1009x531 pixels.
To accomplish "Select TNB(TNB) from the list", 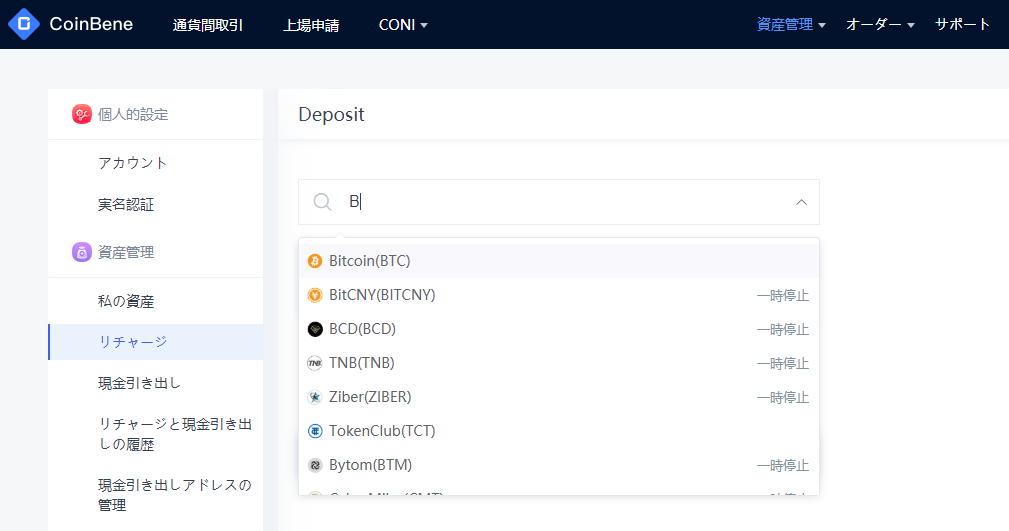I will 559,363.
